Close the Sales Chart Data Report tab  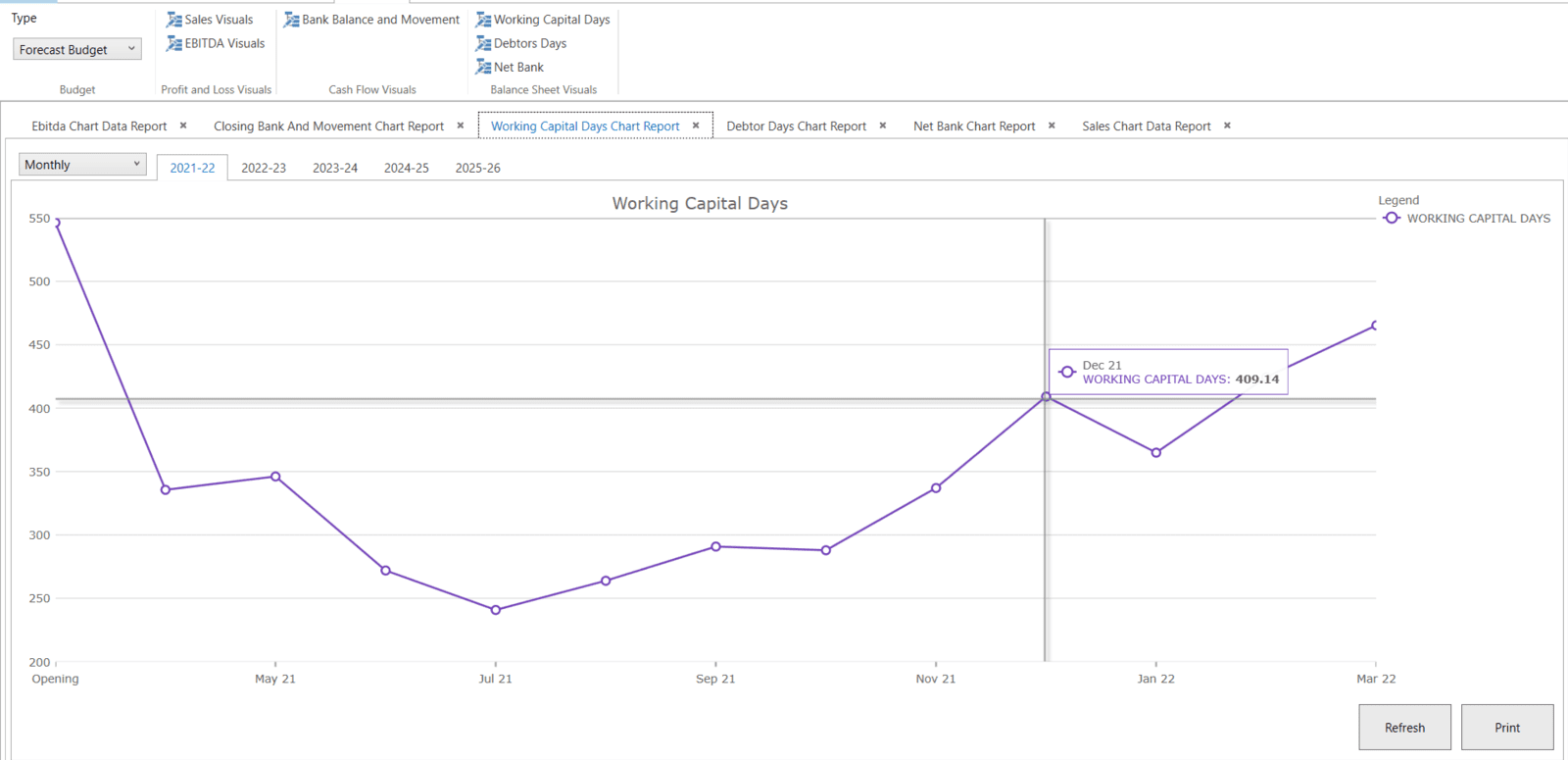pos(1227,126)
